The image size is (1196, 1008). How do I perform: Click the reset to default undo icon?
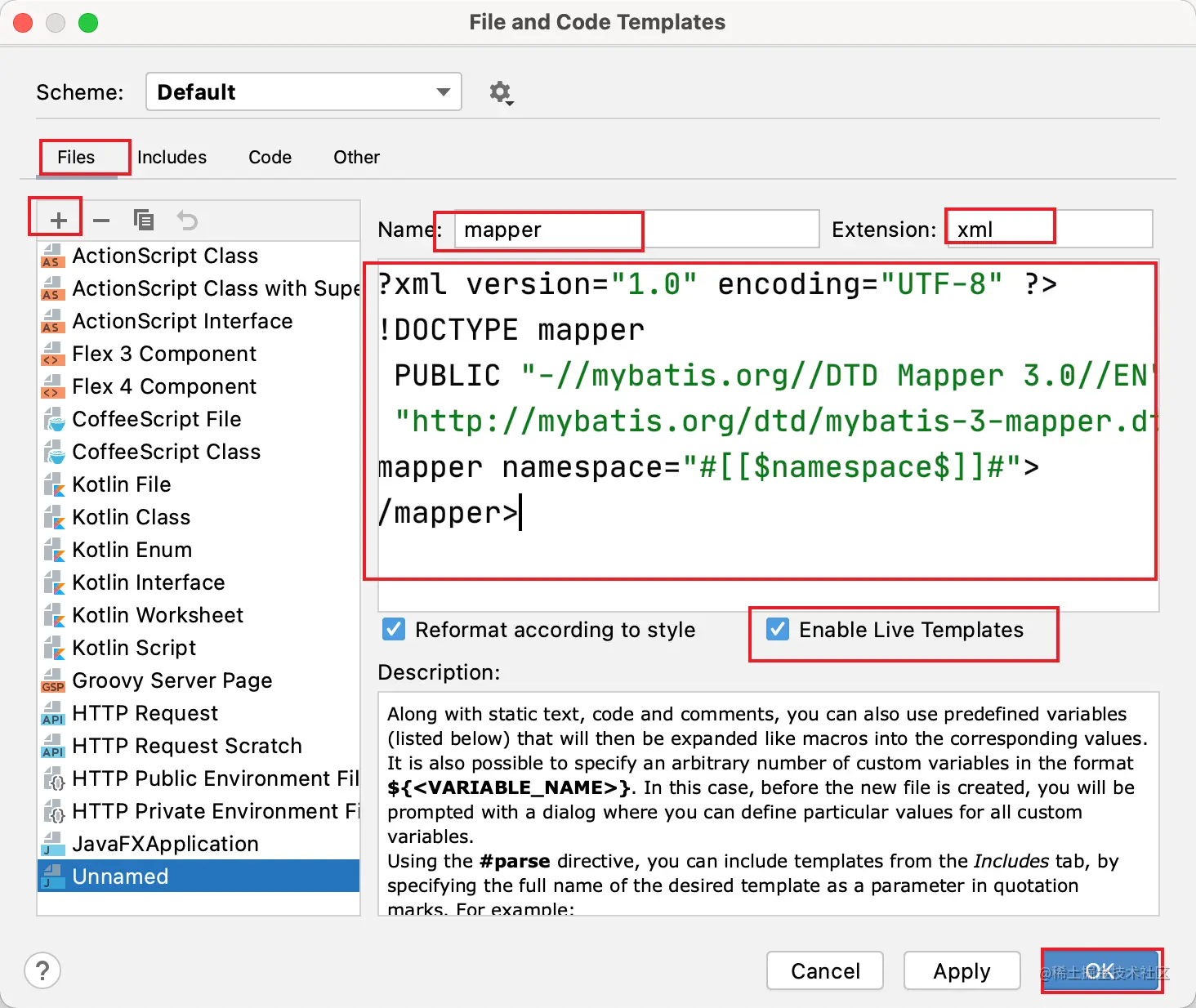[187, 220]
